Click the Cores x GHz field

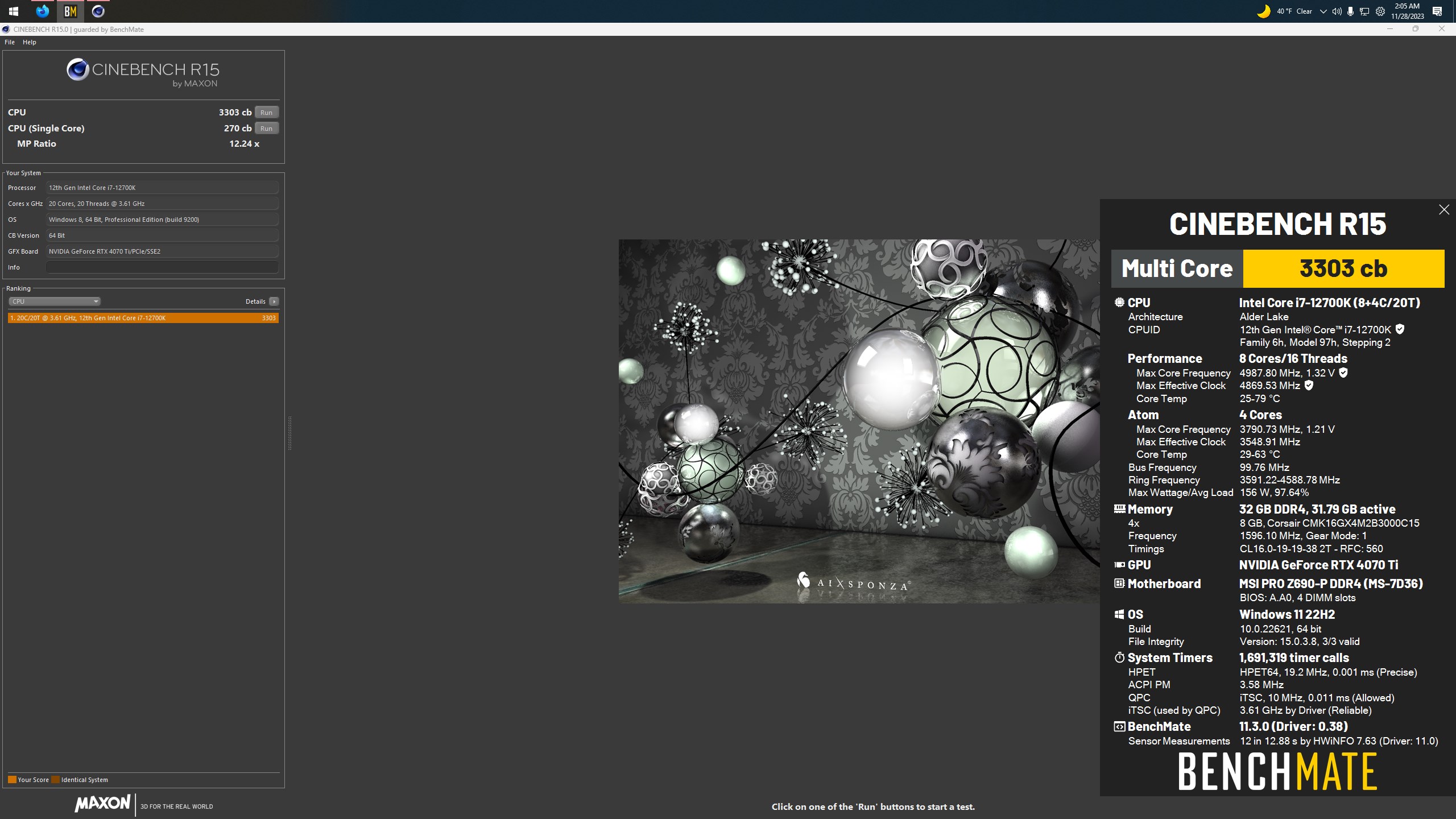coord(162,204)
